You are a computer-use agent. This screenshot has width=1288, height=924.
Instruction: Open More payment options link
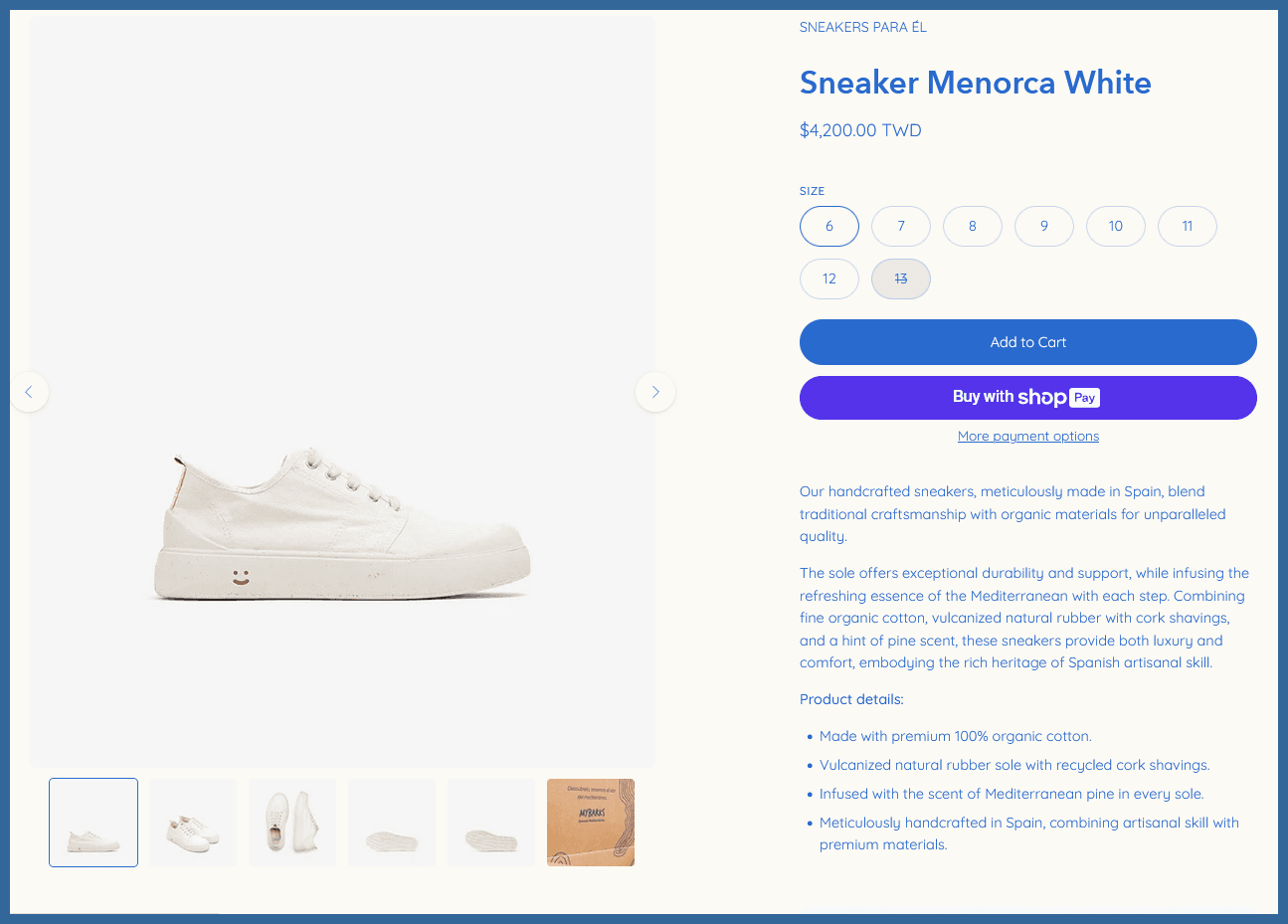pos(1028,436)
